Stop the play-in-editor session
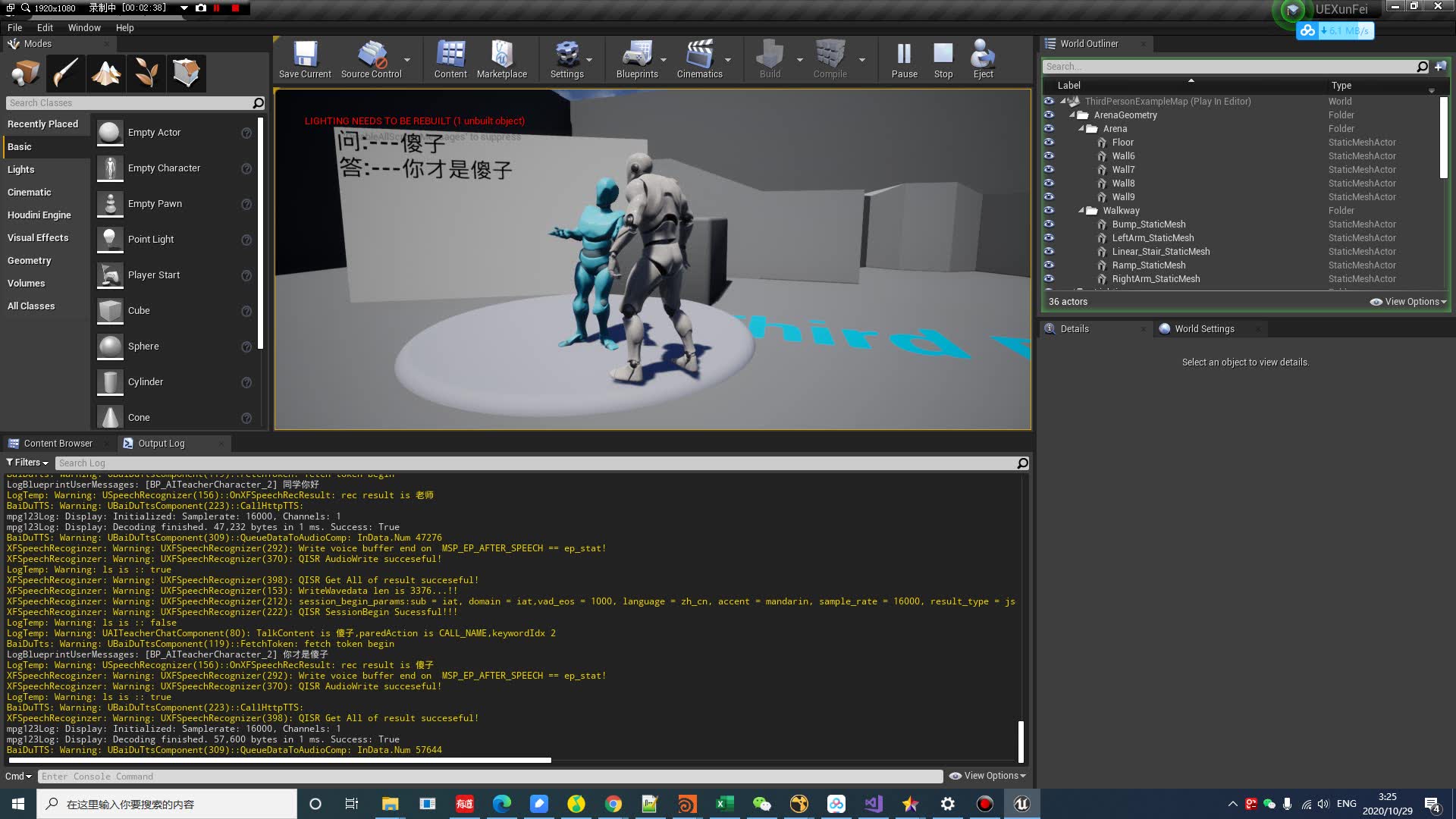This screenshot has width=1456, height=819. 943,59
